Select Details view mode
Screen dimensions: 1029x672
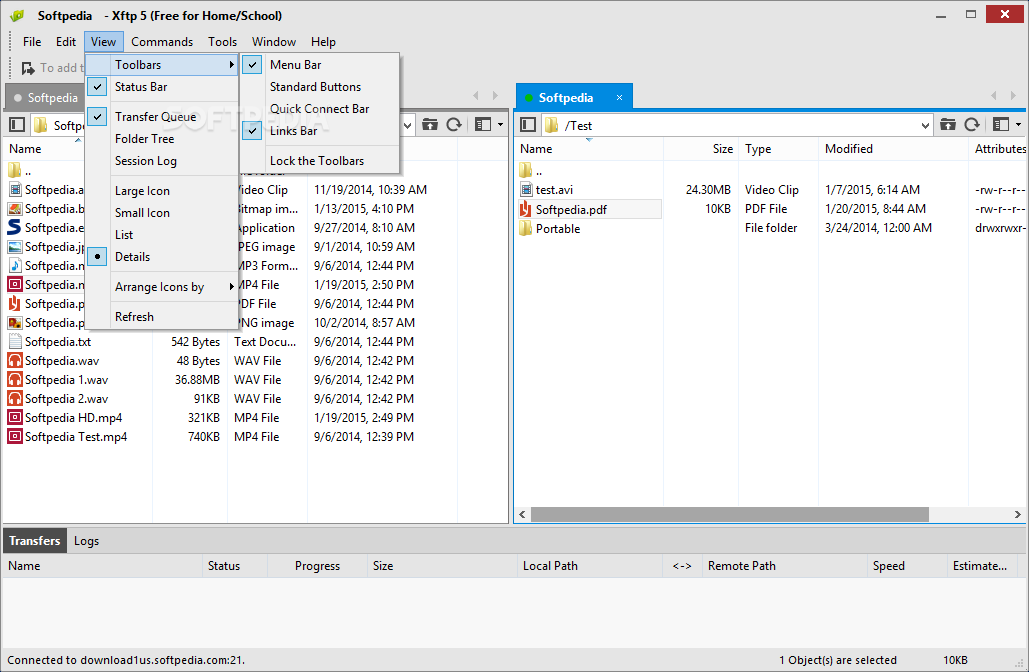coord(161,257)
